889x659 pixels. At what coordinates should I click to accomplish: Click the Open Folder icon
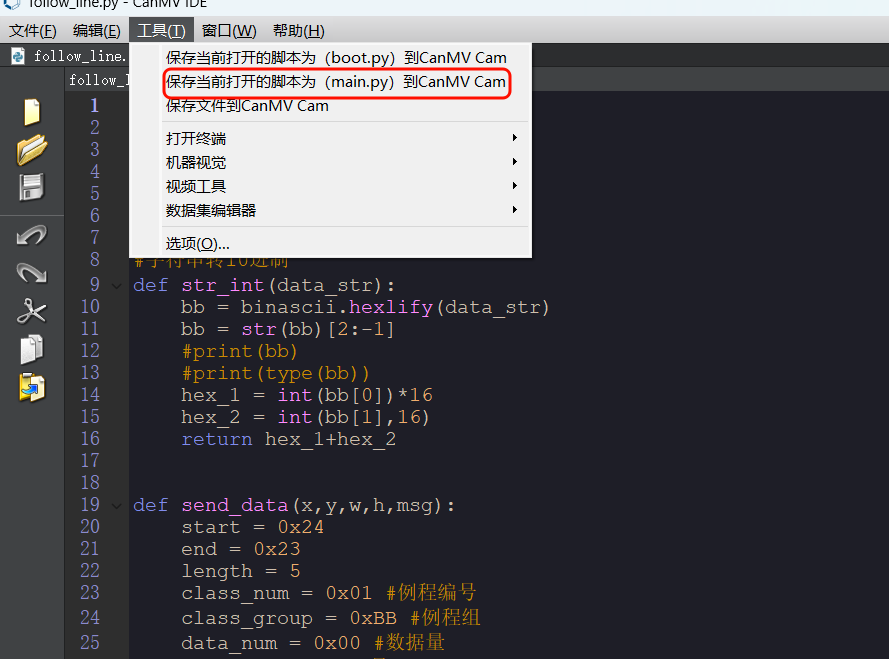click(32, 149)
